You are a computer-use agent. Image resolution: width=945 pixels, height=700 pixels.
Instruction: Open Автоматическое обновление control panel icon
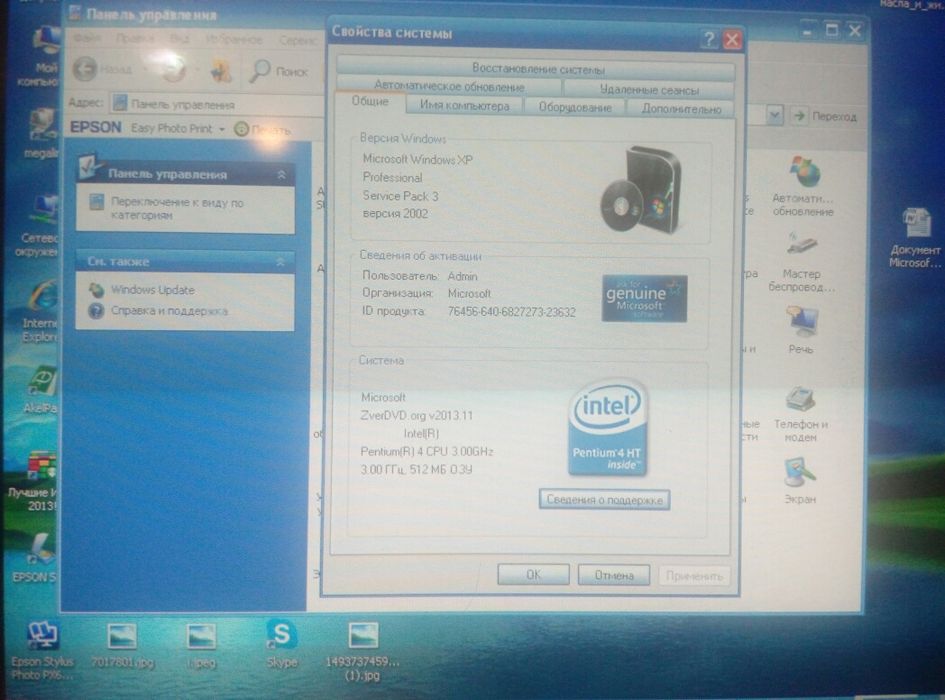(803, 186)
